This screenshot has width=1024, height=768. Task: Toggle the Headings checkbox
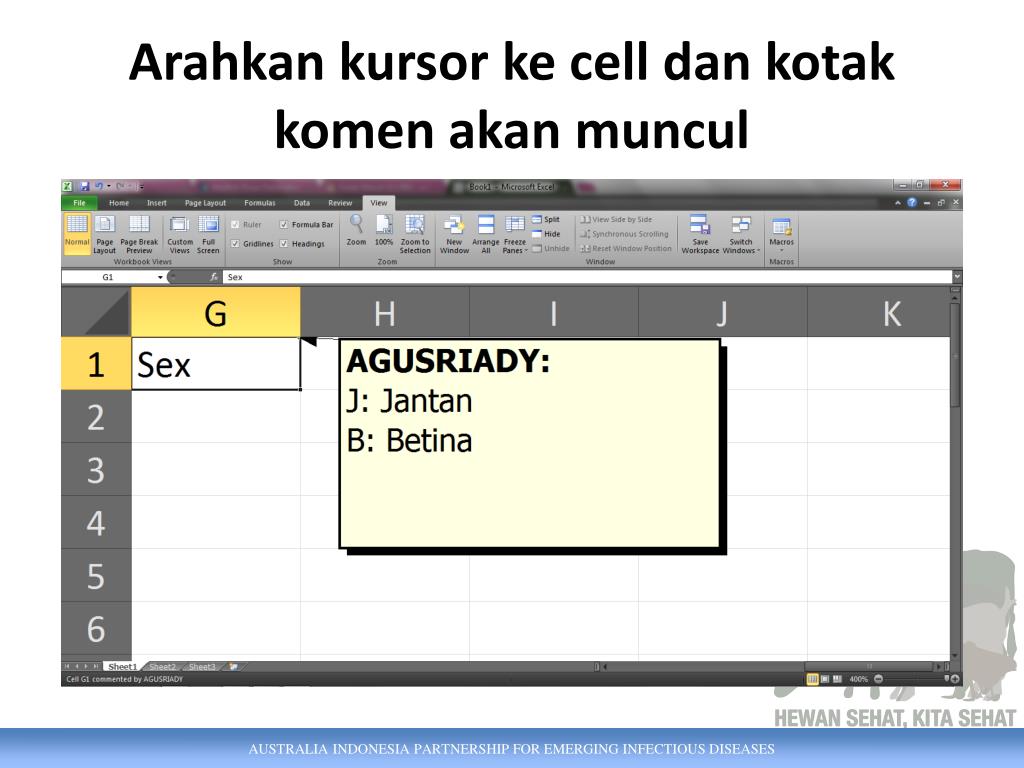click(284, 244)
